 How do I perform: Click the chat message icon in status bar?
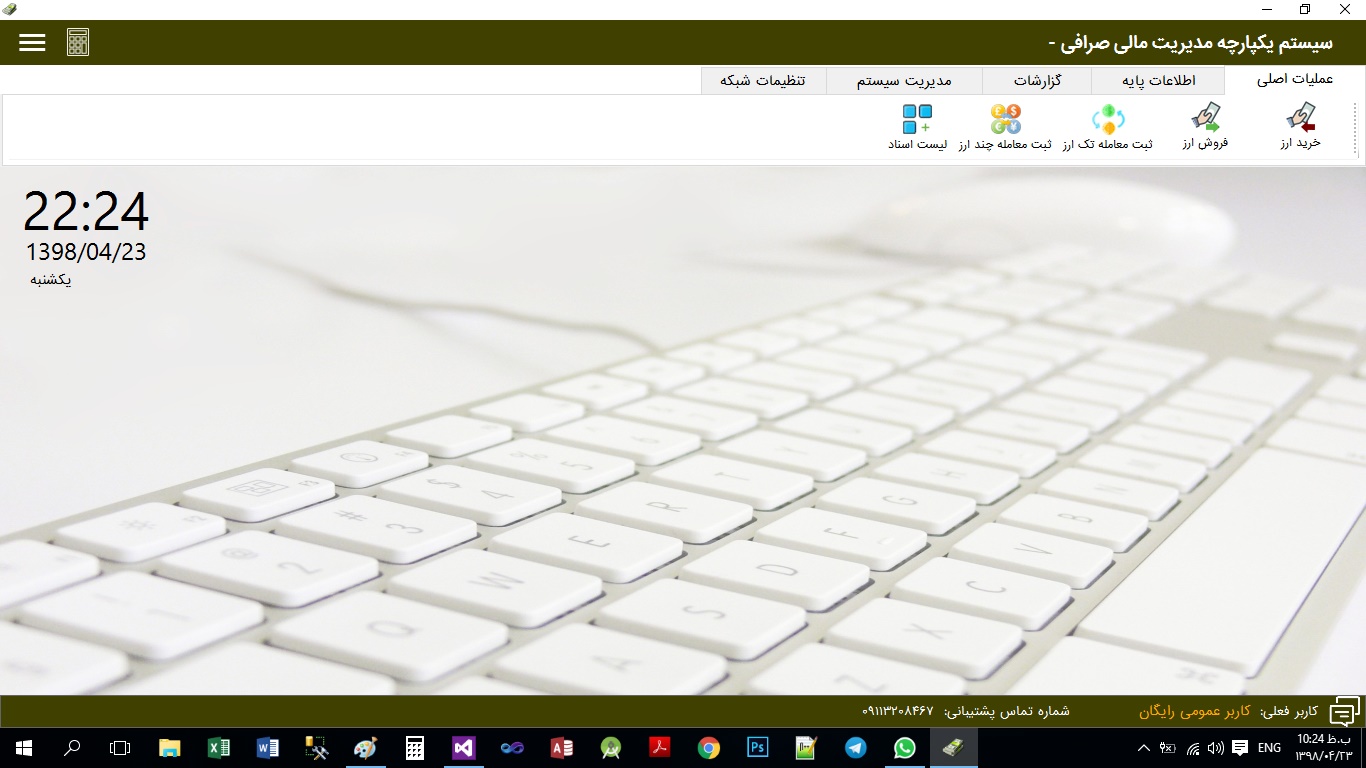pos(1344,711)
